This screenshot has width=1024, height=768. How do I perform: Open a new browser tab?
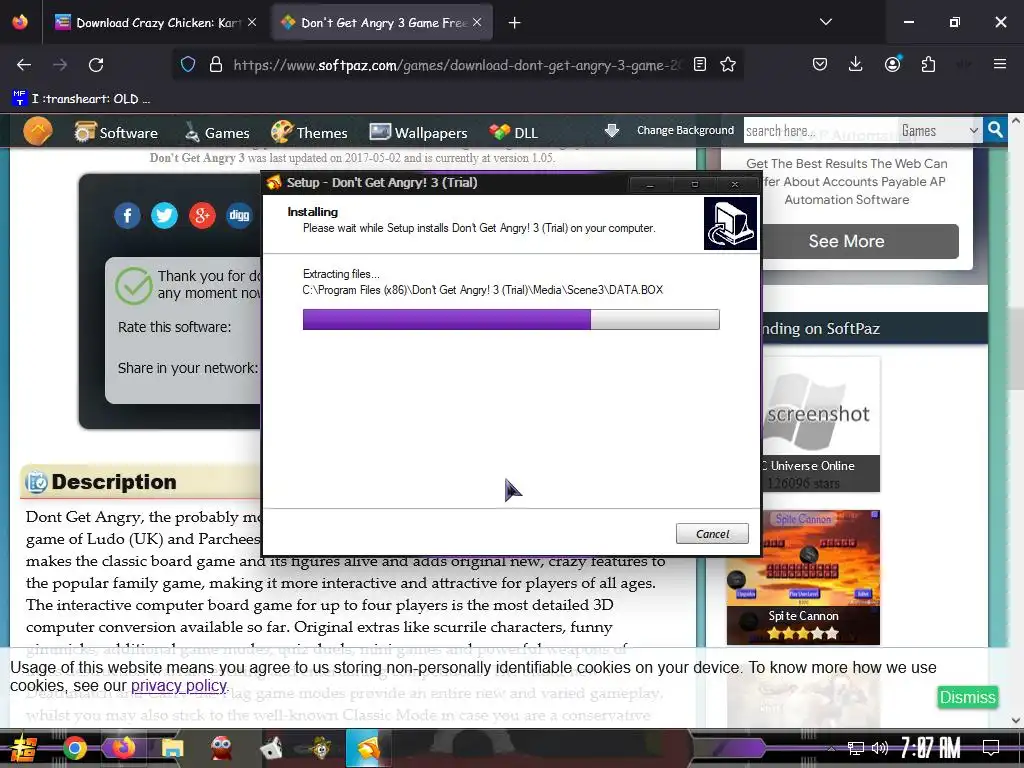pyautogui.click(x=515, y=23)
